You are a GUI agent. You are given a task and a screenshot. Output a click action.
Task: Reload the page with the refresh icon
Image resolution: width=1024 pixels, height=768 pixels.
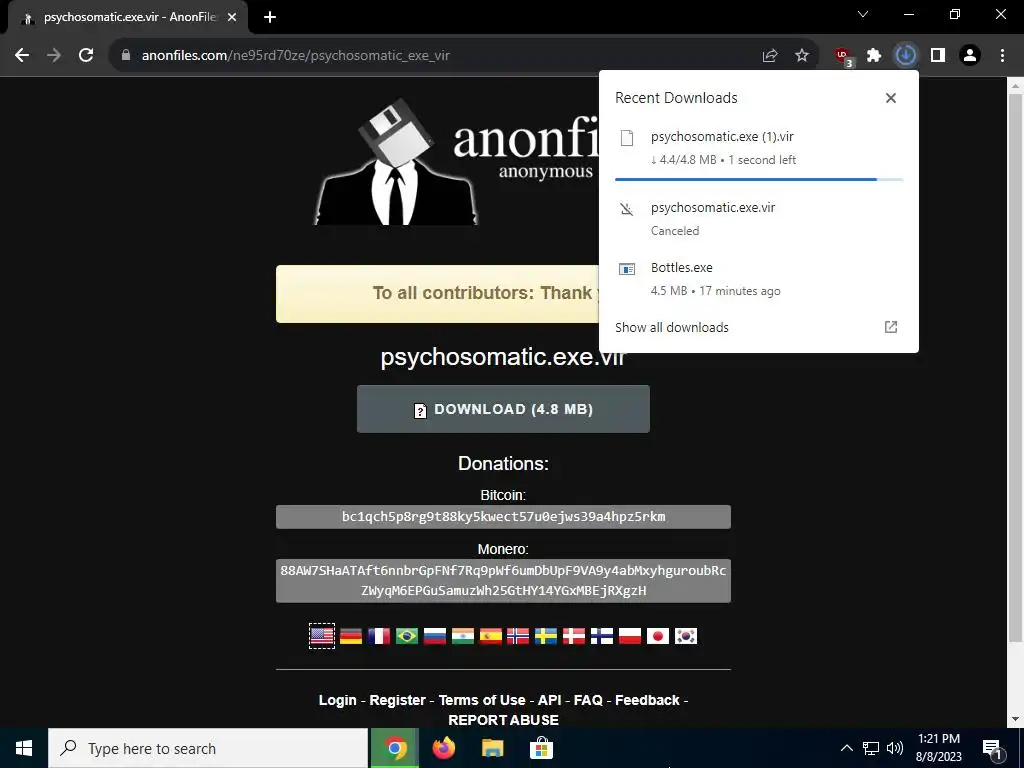click(x=86, y=56)
